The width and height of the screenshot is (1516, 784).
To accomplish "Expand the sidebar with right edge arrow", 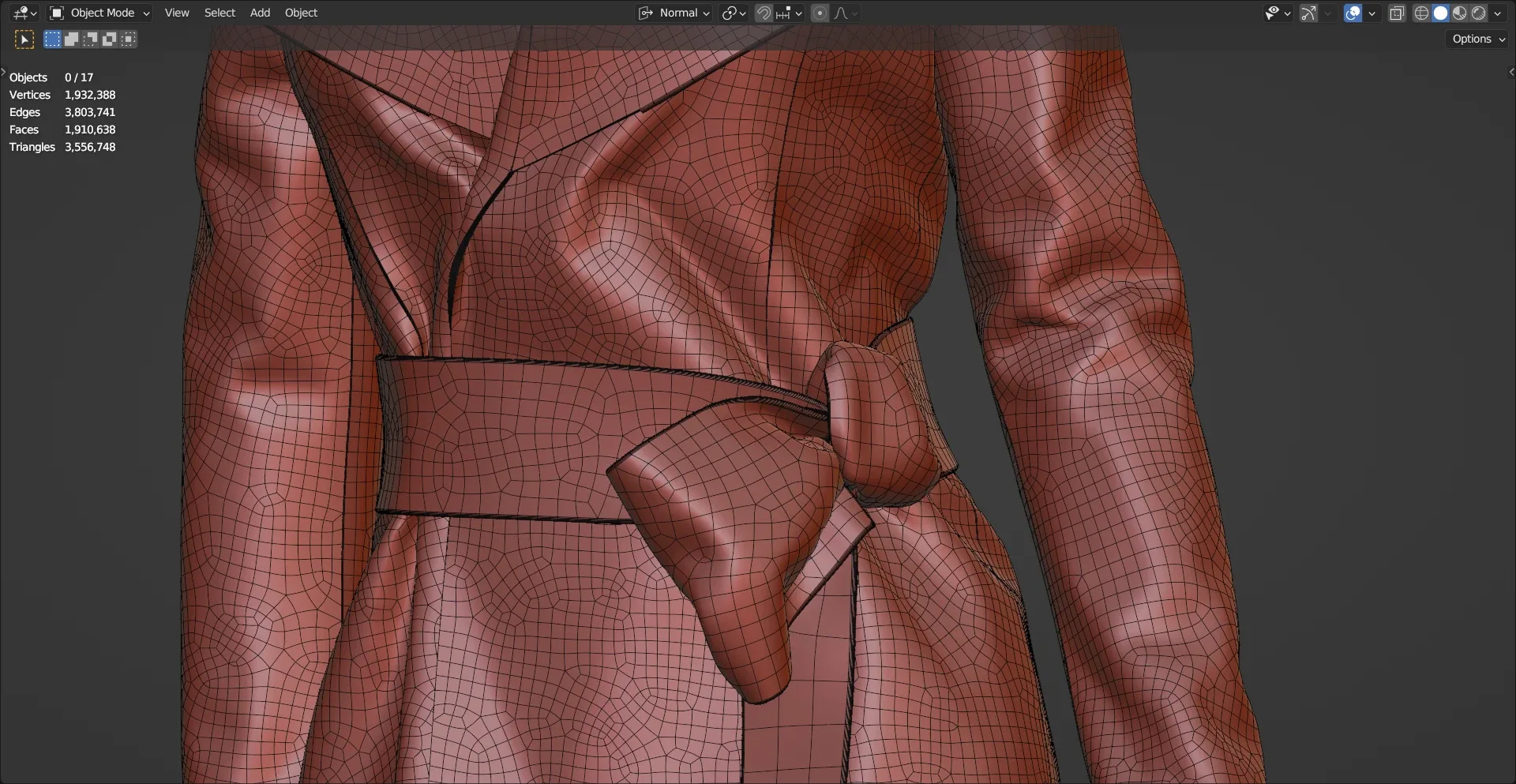I will click(x=1511, y=72).
